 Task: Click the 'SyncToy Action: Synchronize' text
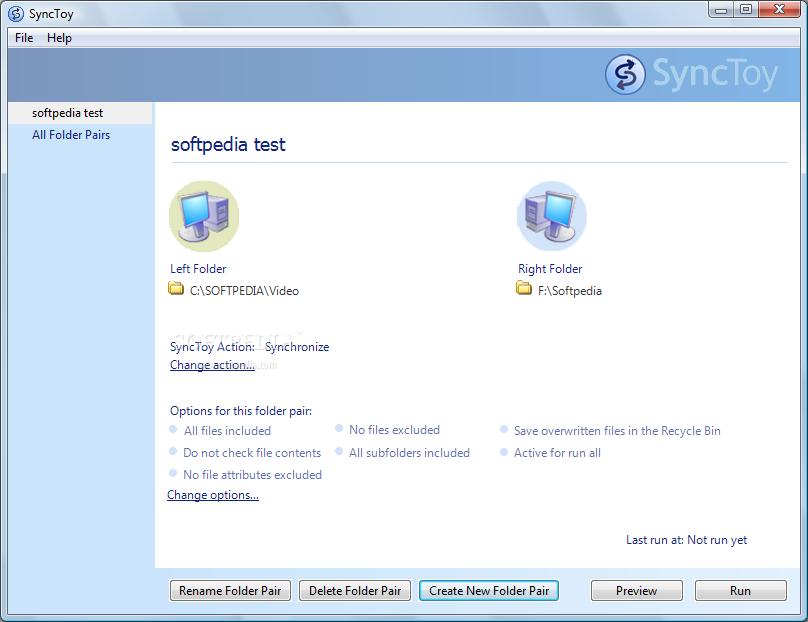[249, 347]
